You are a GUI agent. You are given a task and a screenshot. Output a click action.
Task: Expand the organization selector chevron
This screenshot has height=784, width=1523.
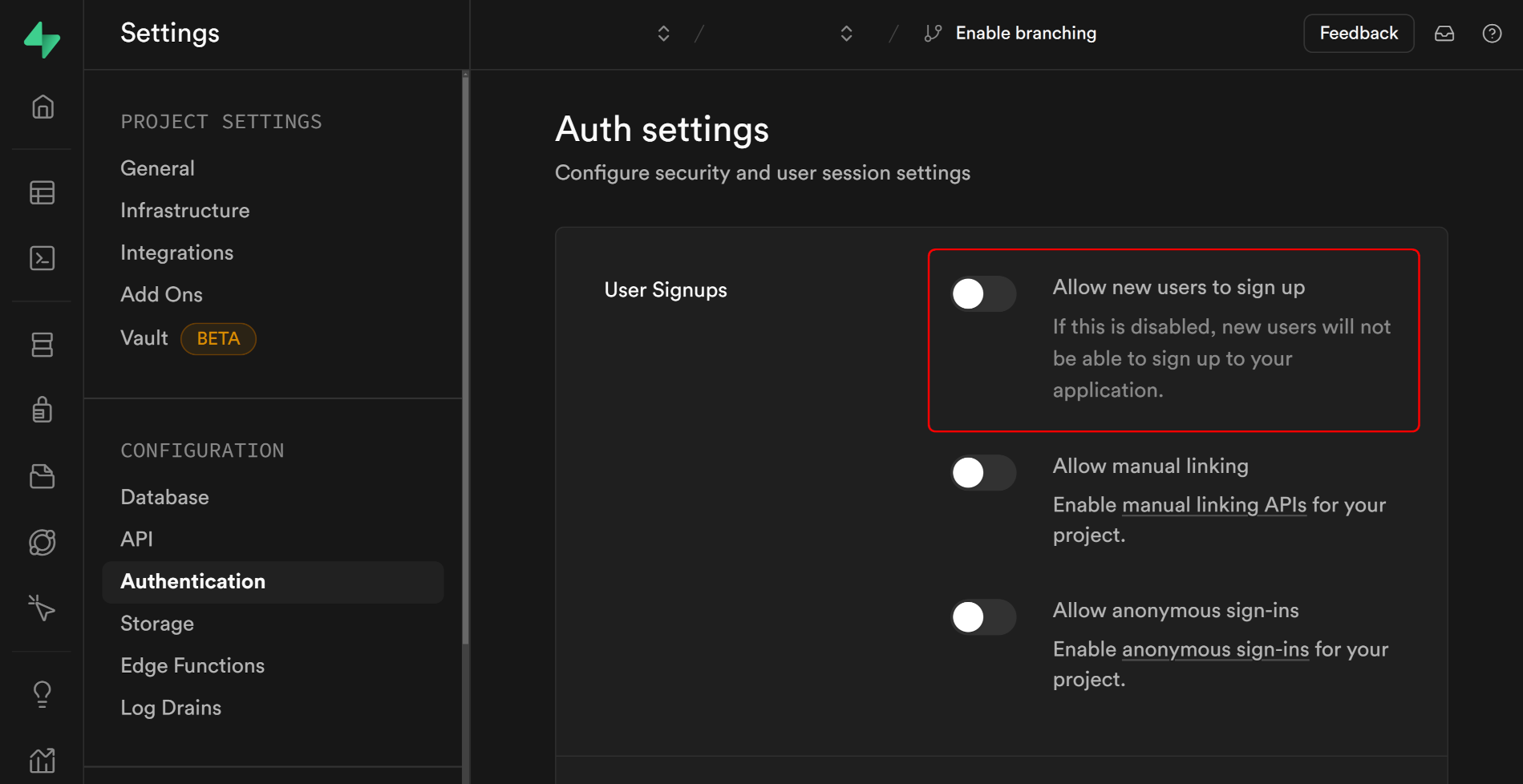tap(663, 34)
